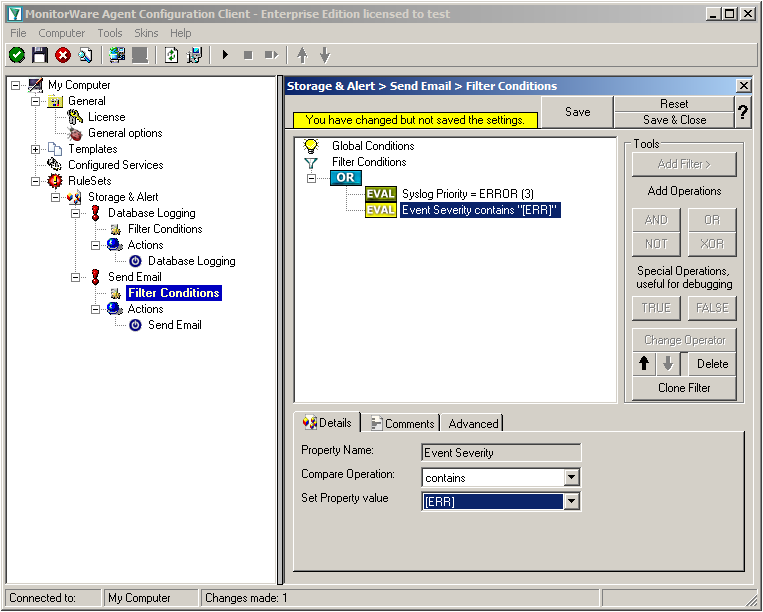The image size is (763, 612).
Task: Click the magnifier document toolbar icon
Action: (x=86, y=55)
